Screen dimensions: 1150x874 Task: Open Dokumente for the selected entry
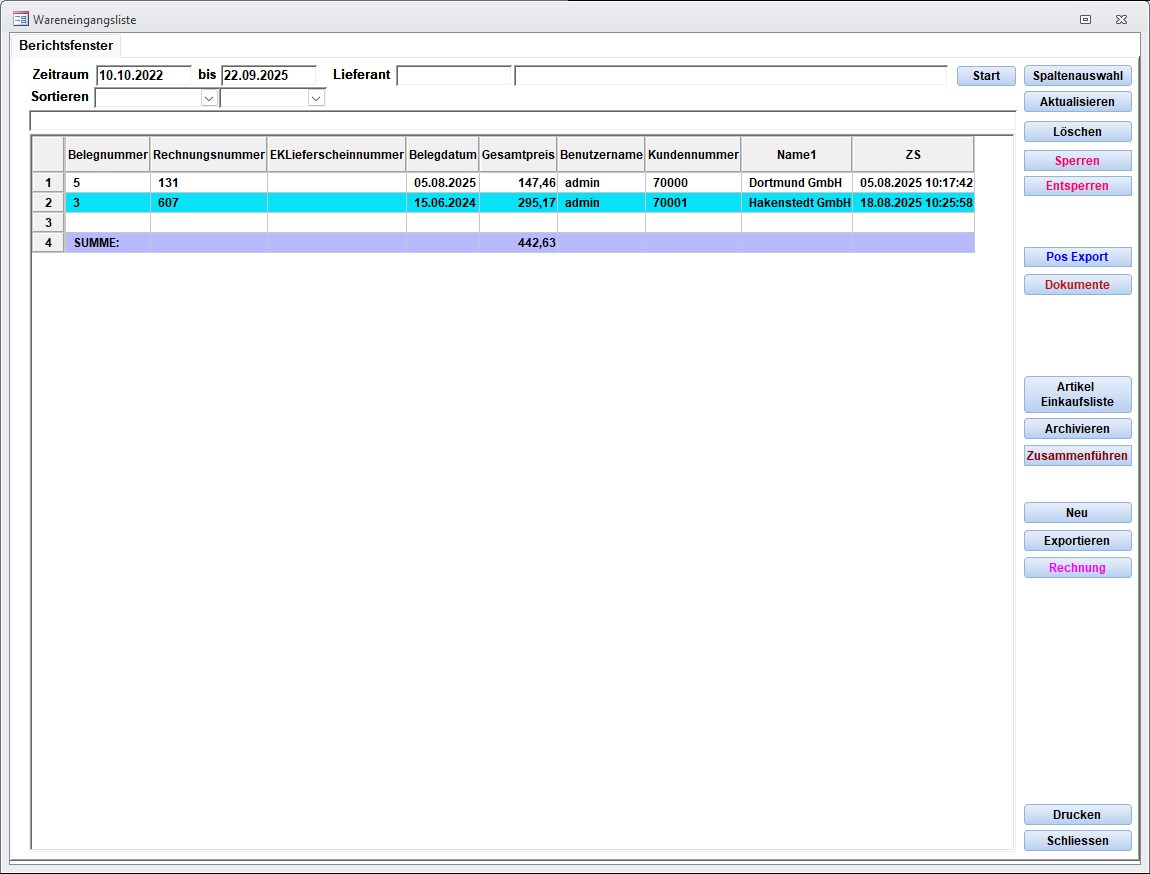click(x=1077, y=285)
